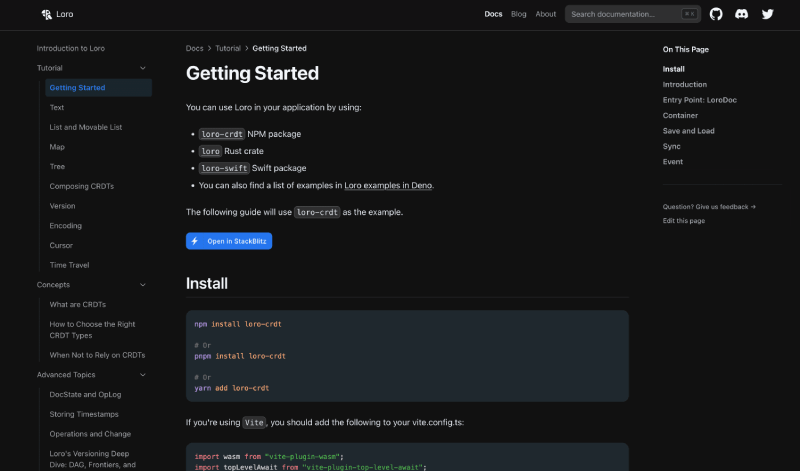
Task: Select Getting Started in the sidebar
Action: click(98, 88)
